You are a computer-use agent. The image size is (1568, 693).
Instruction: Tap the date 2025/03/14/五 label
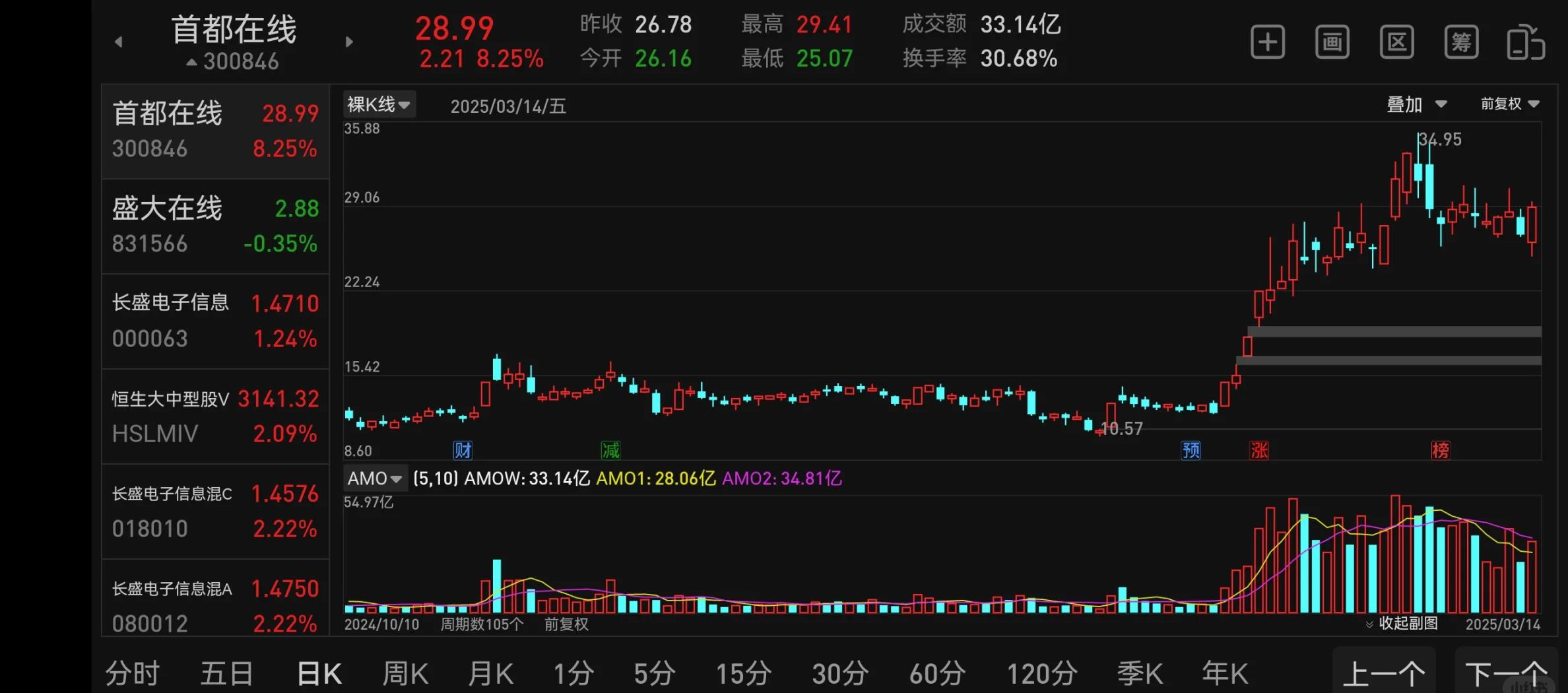coord(508,106)
